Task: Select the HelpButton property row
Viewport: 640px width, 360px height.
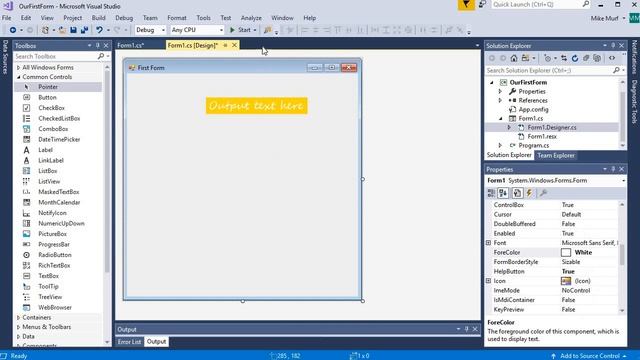Action: click(x=553, y=271)
